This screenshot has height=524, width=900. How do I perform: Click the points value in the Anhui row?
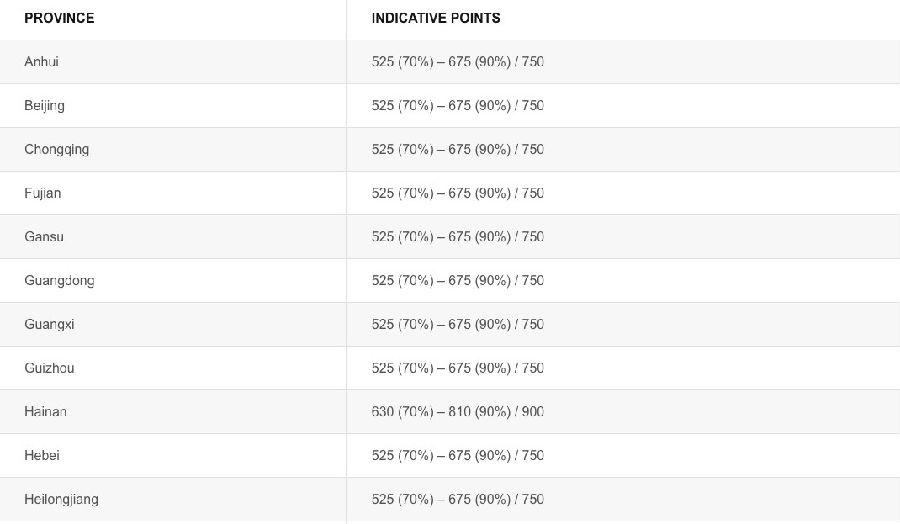coord(457,61)
